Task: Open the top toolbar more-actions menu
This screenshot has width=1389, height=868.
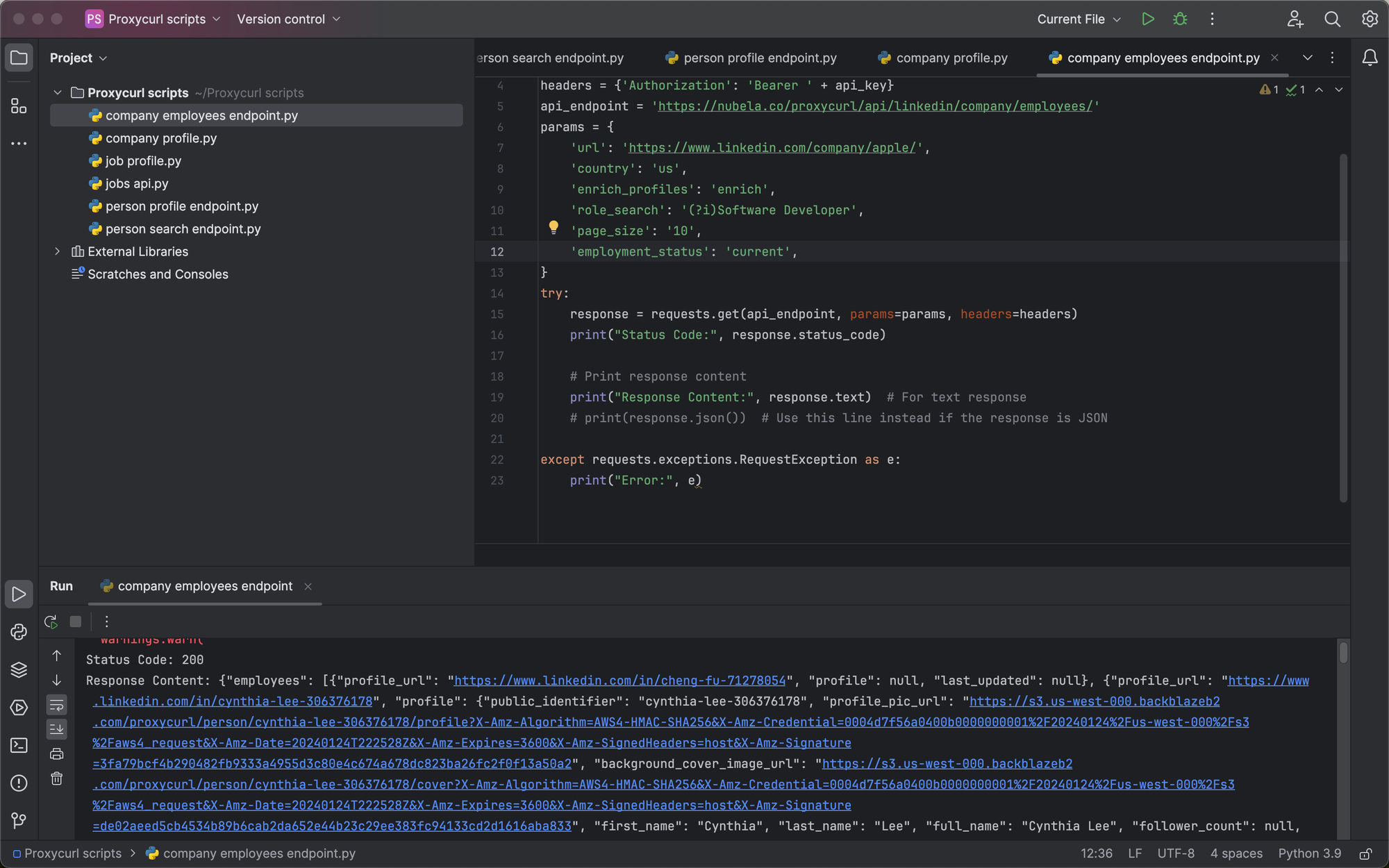Action: (1213, 19)
